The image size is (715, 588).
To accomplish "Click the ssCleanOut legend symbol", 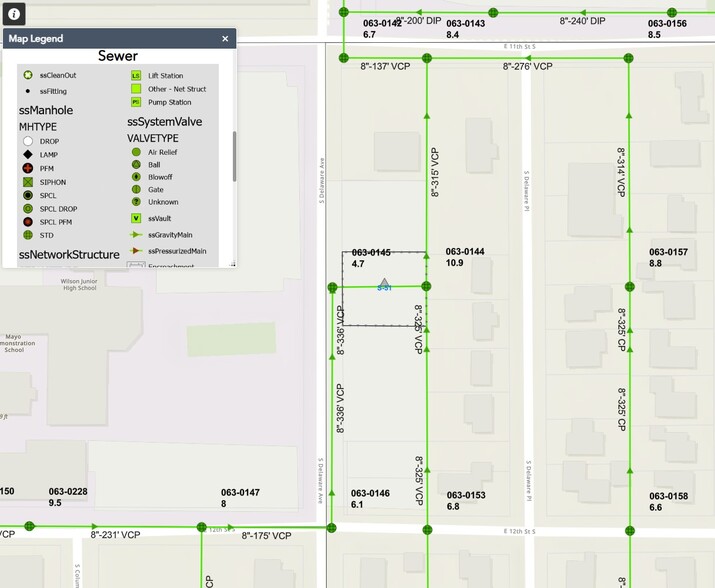I will (28, 75).
